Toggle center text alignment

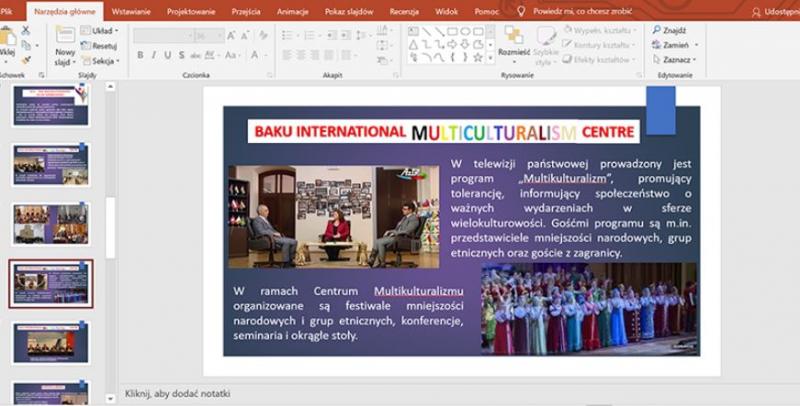coord(301,55)
